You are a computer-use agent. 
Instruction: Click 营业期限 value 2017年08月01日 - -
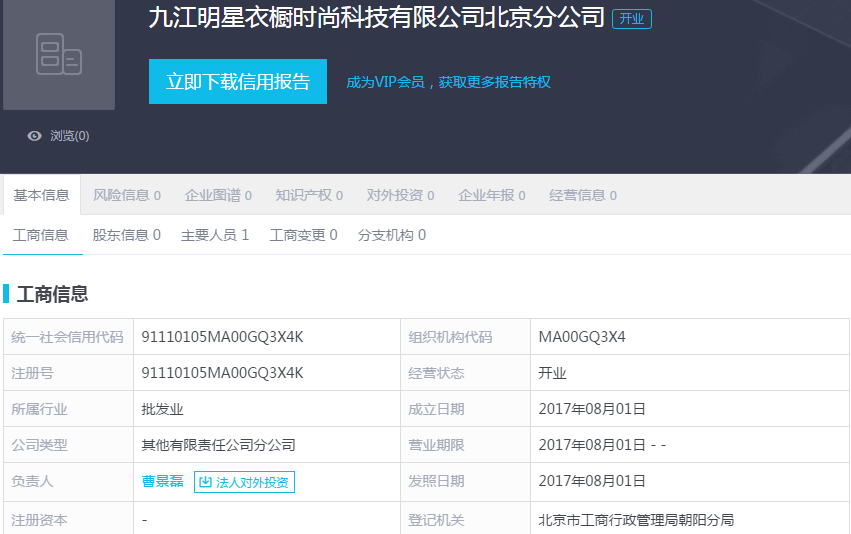click(x=602, y=445)
